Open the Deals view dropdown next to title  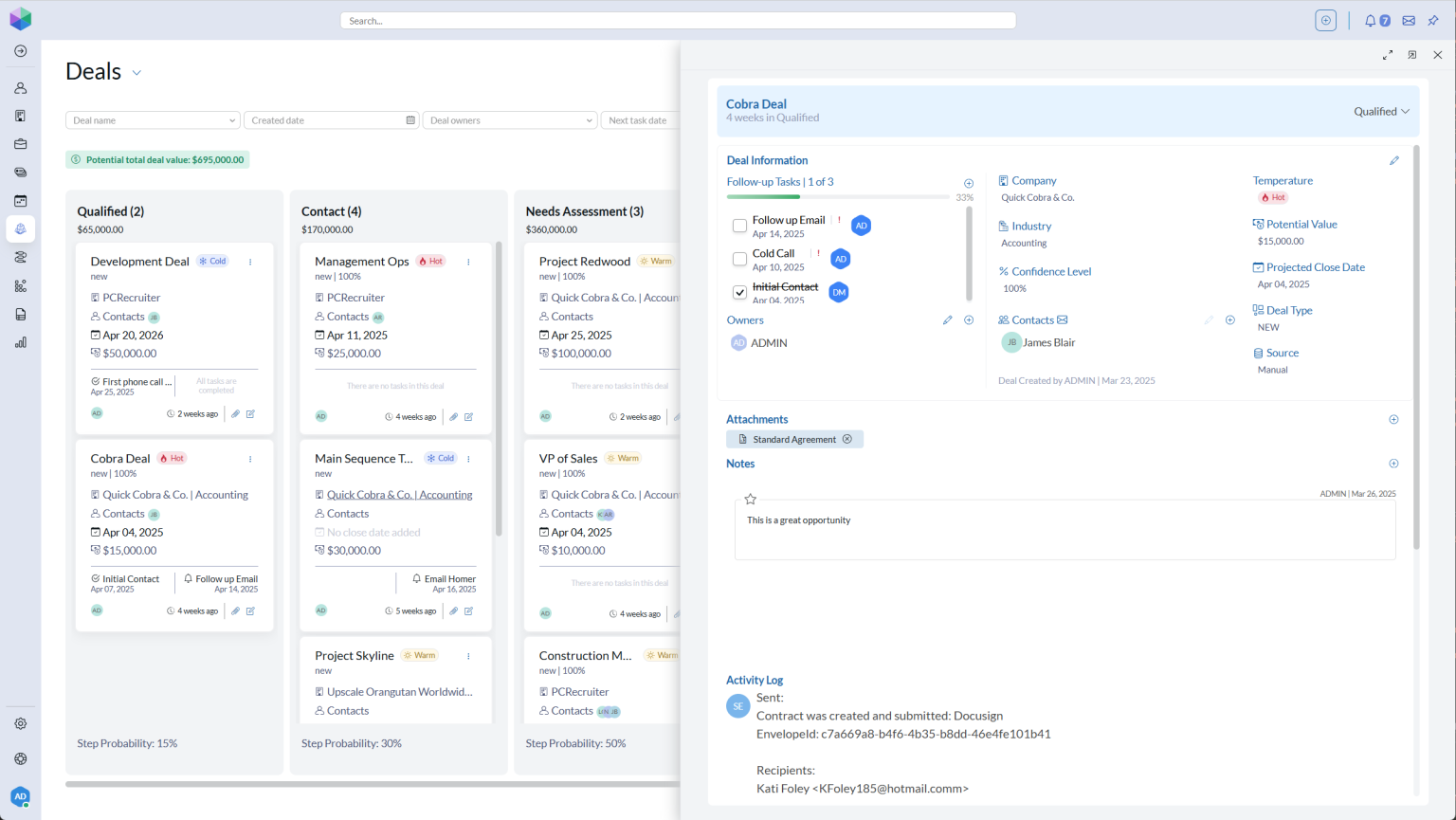coord(136,71)
